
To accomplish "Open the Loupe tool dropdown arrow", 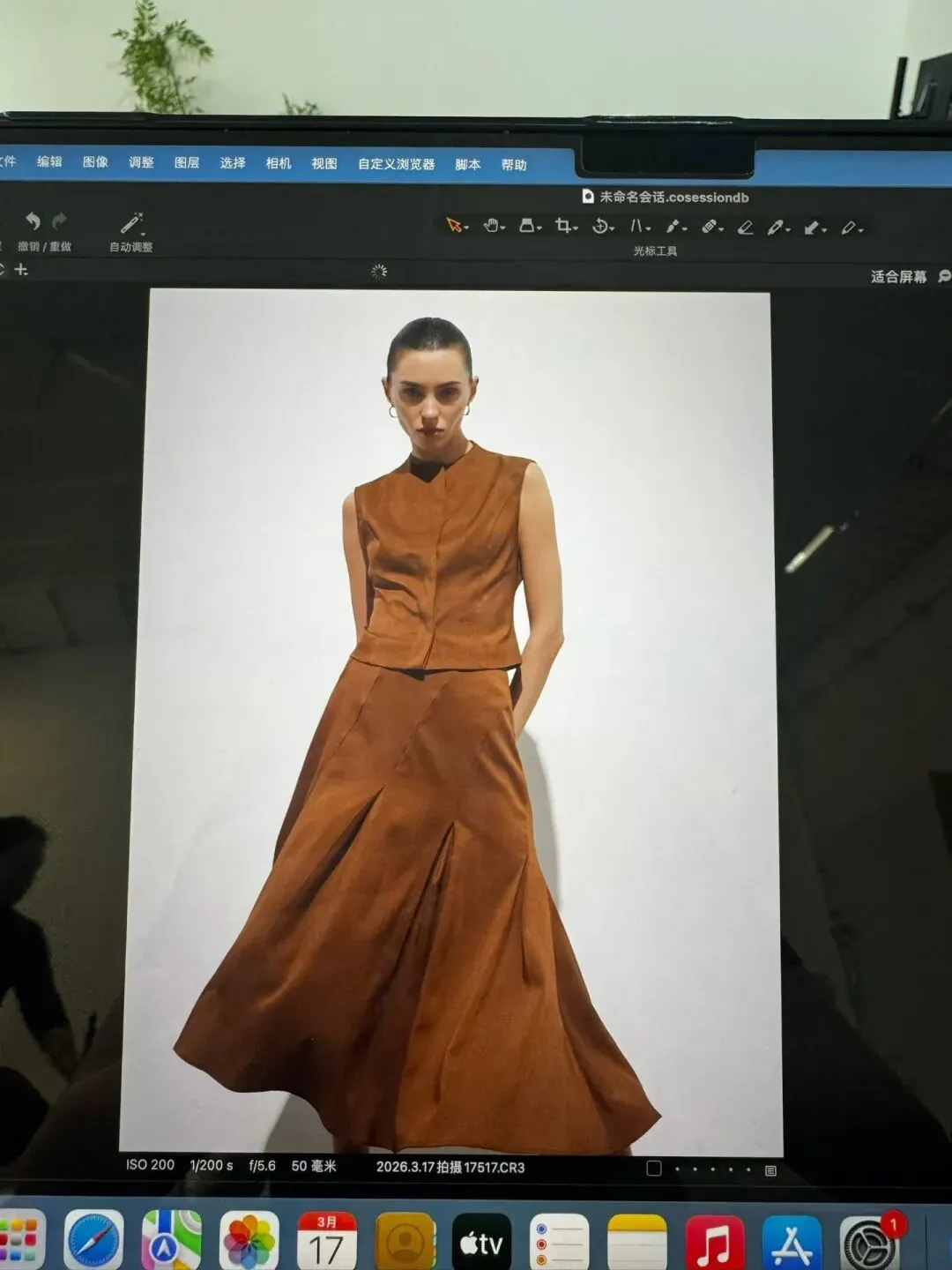I will pos(539,228).
